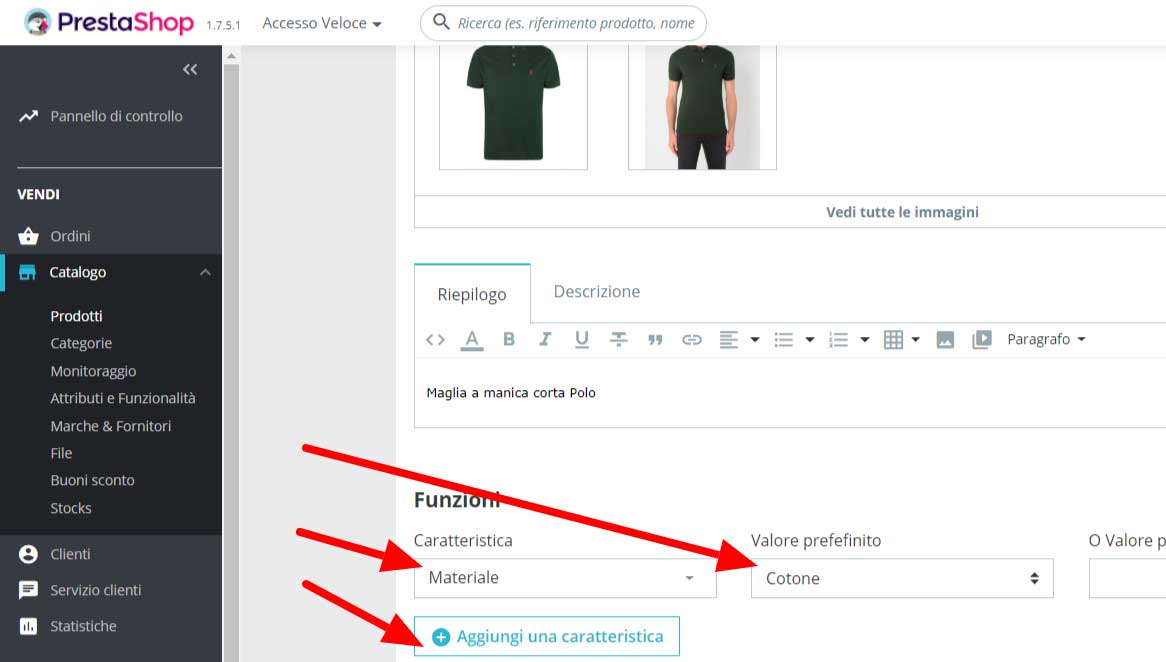Open the Paragrafo format dropdown
The width and height of the screenshot is (1166, 662).
(x=1044, y=339)
